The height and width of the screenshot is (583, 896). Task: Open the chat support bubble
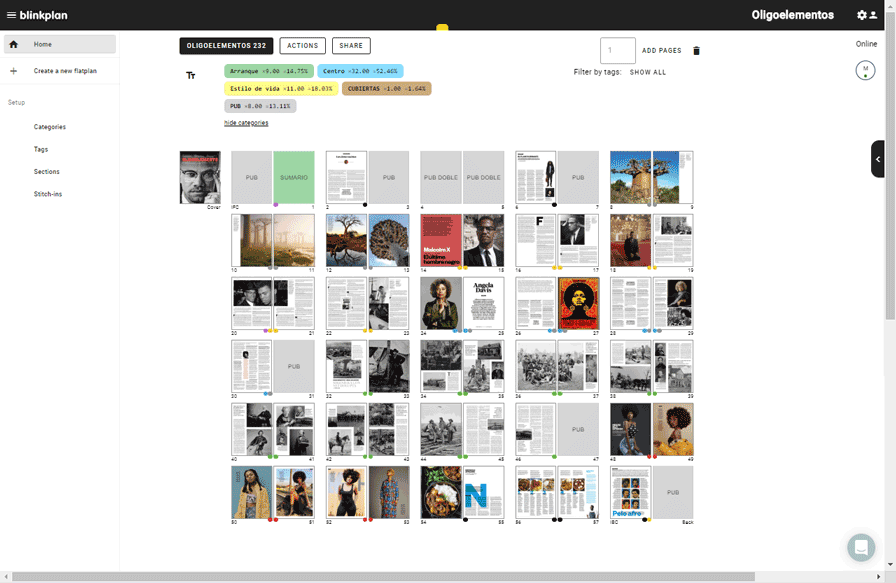point(861,547)
